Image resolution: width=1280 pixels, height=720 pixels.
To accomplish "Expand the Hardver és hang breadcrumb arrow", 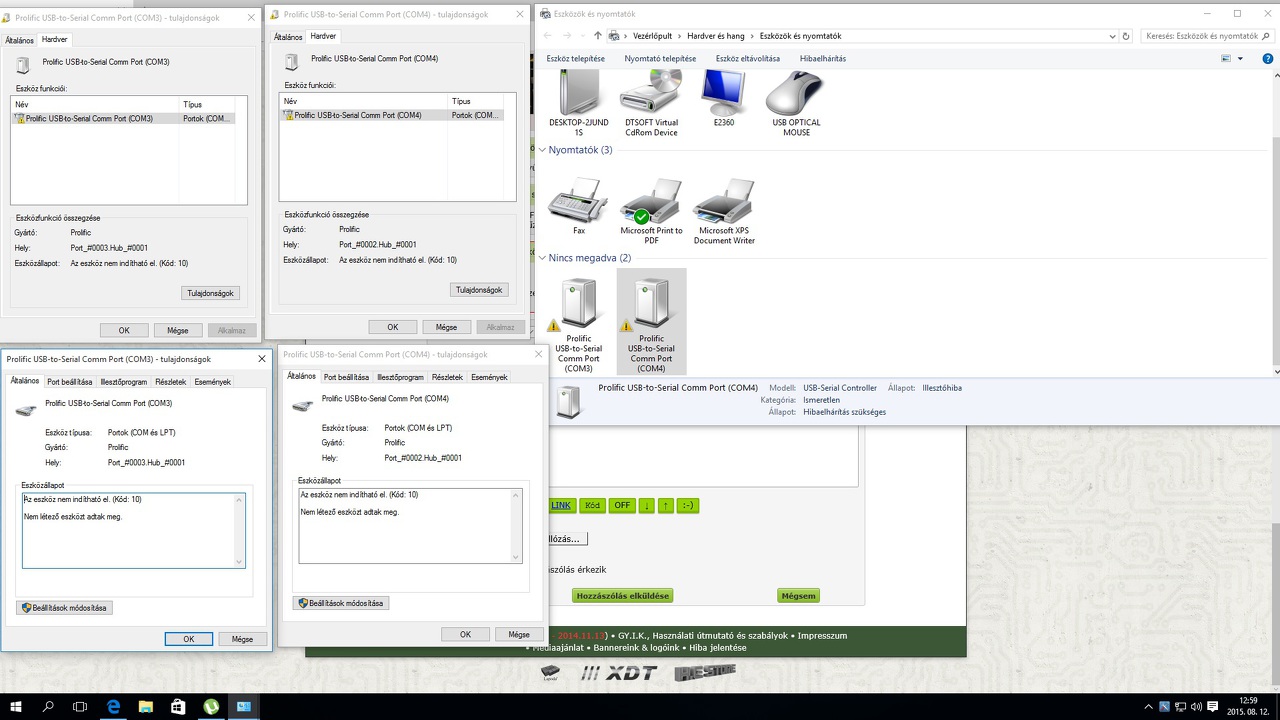I will pos(750,36).
